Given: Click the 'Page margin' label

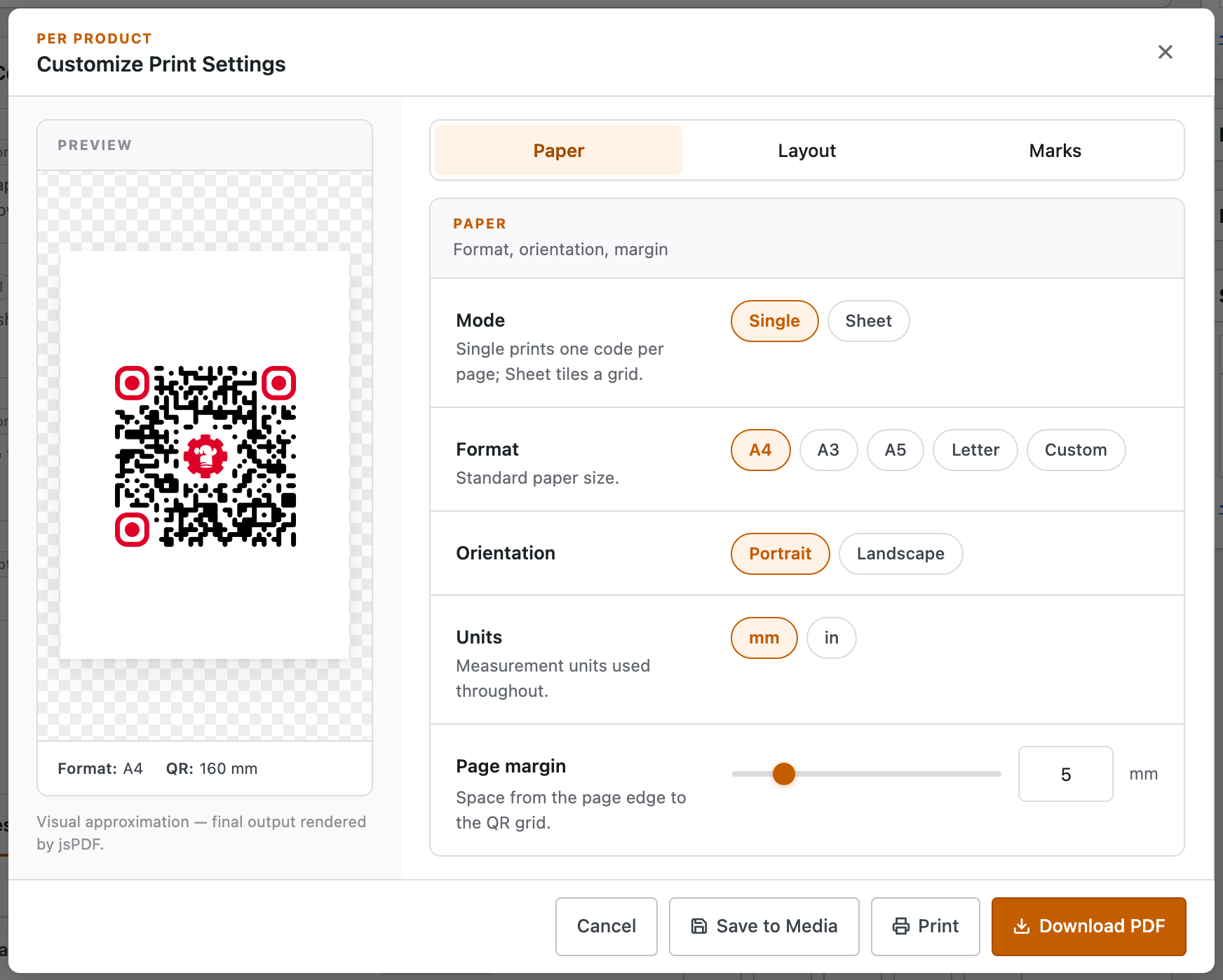Looking at the screenshot, I should pos(511,765).
